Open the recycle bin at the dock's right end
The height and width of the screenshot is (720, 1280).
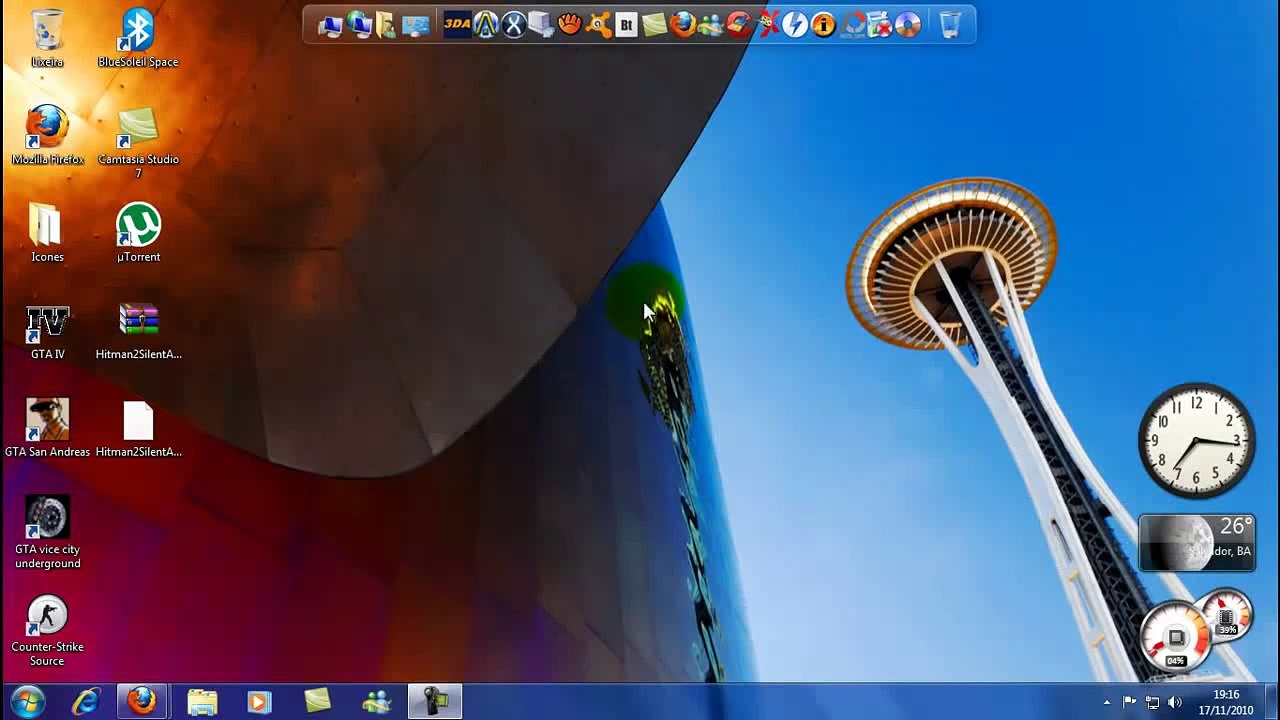pos(949,25)
